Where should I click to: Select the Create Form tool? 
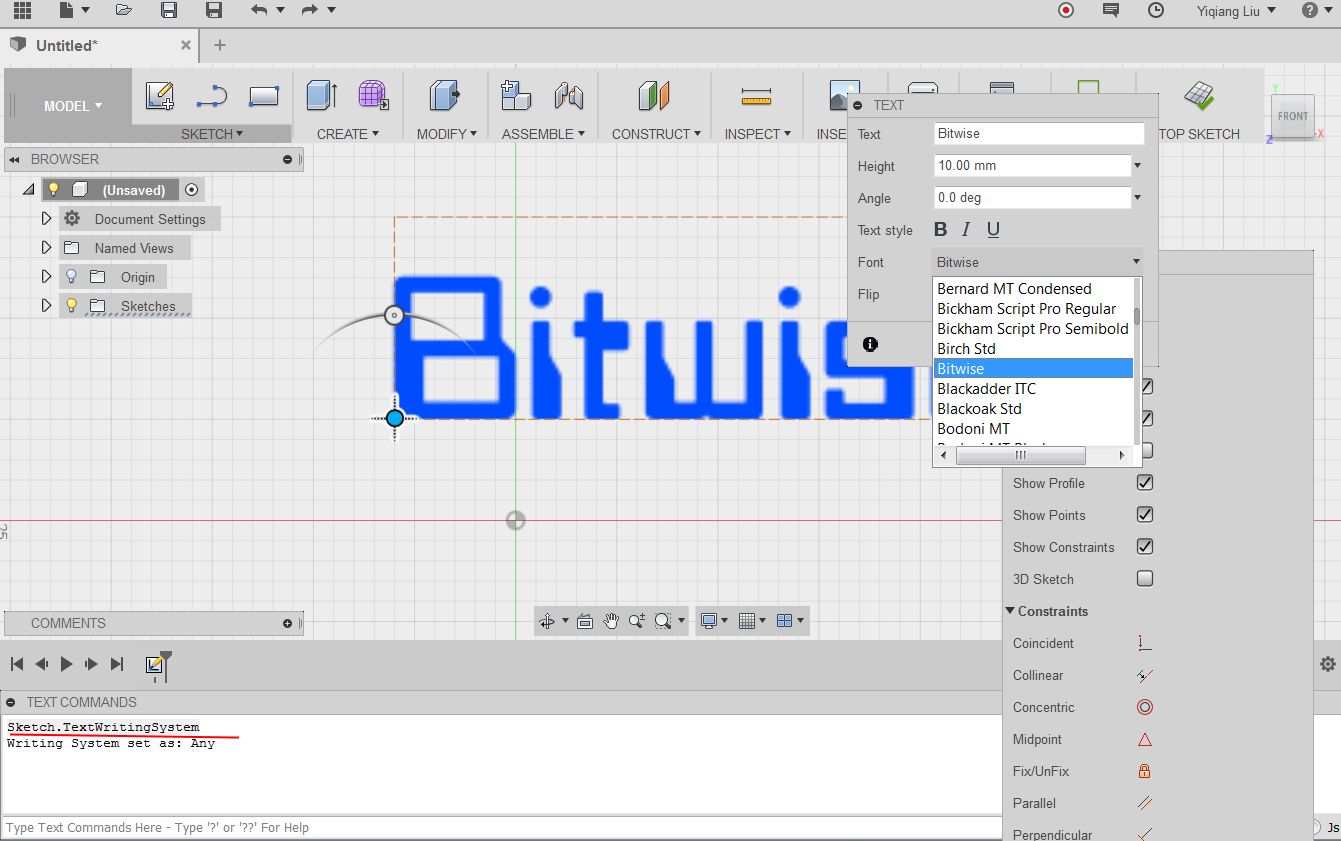click(373, 95)
